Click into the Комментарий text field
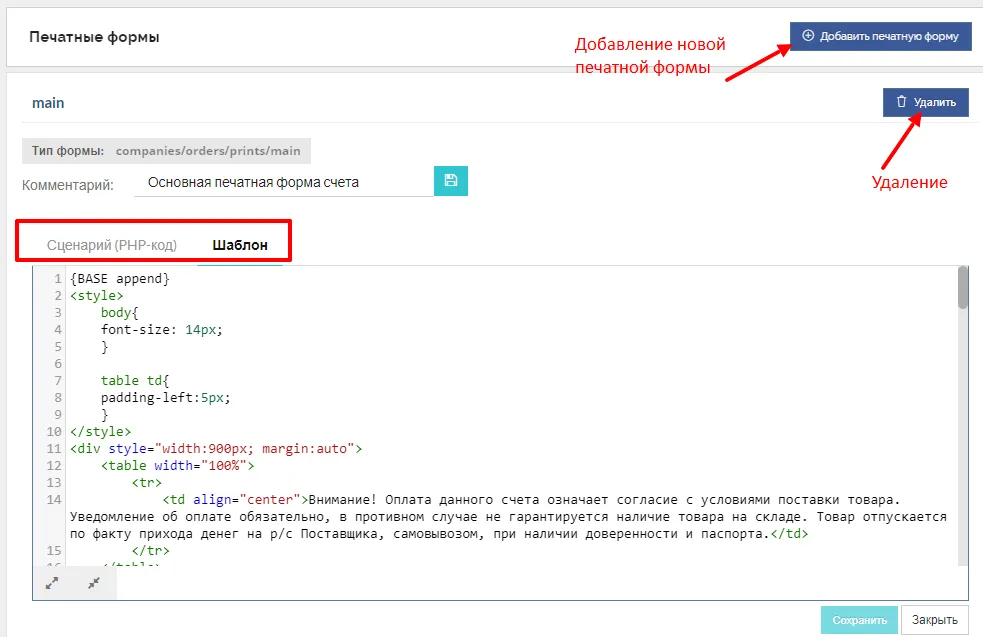This screenshot has width=983, height=637. pyautogui.click(x=283, y=183)
